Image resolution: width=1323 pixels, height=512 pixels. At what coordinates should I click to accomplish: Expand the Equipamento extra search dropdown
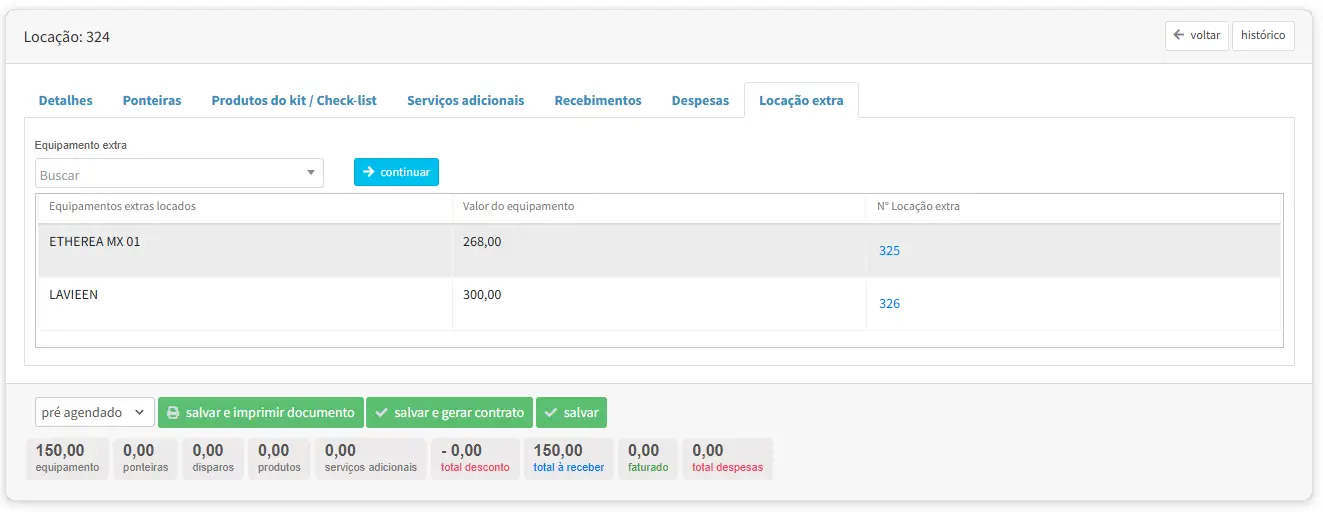pyautogui.click(x=179, y=174)
